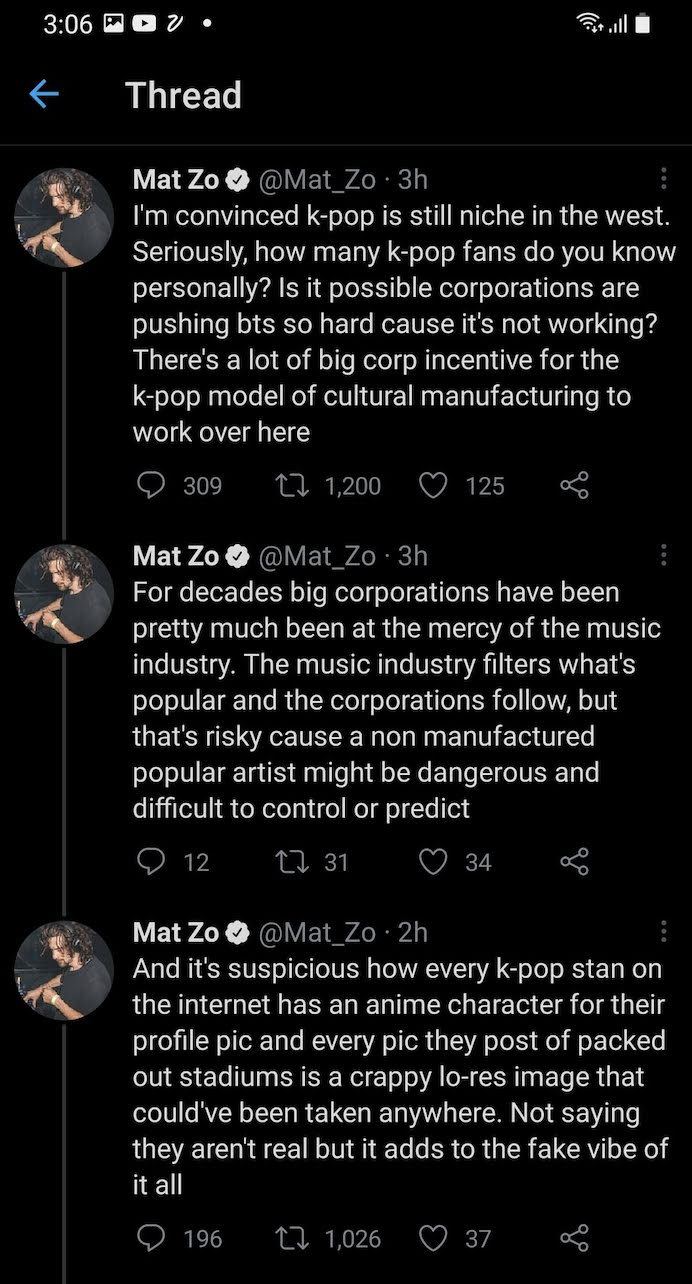Expand overflow menu on third tweet

[663, 932]
